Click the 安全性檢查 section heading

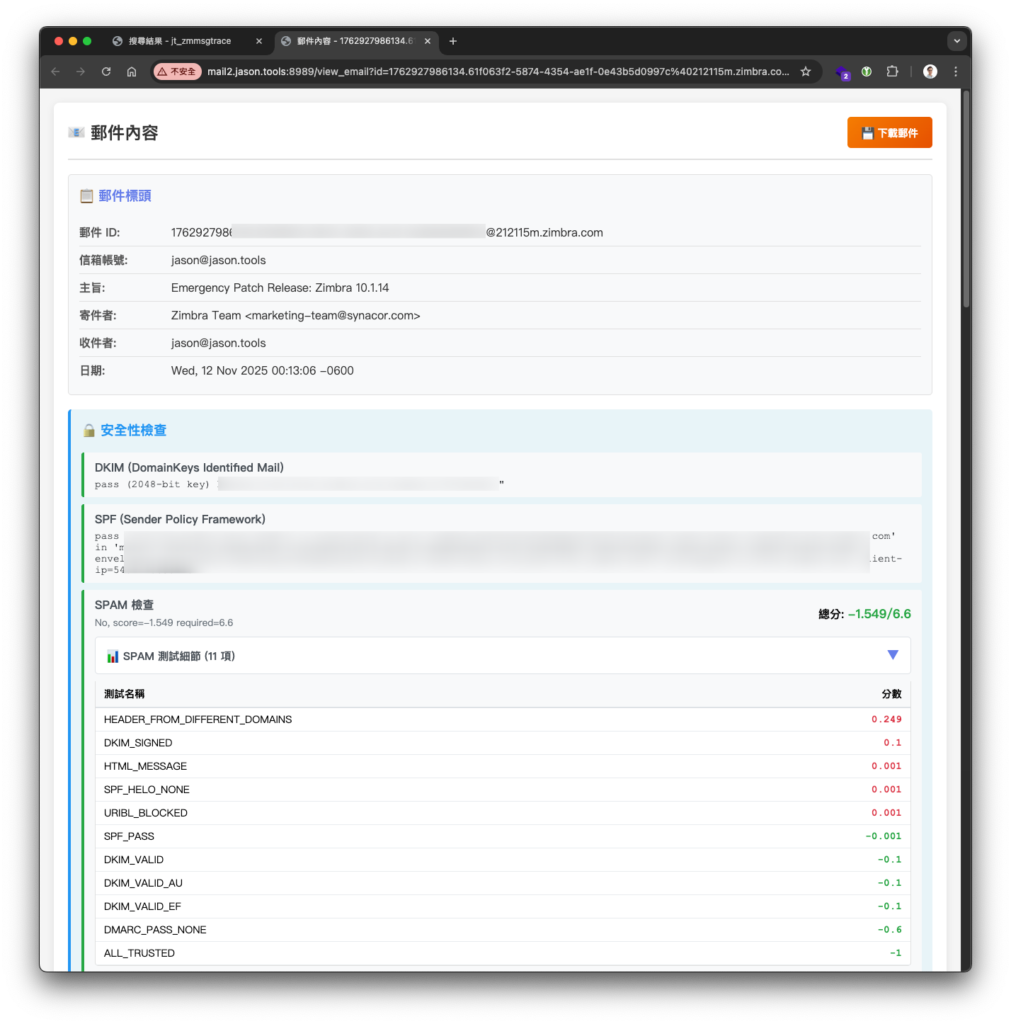[x=133, y=430]
